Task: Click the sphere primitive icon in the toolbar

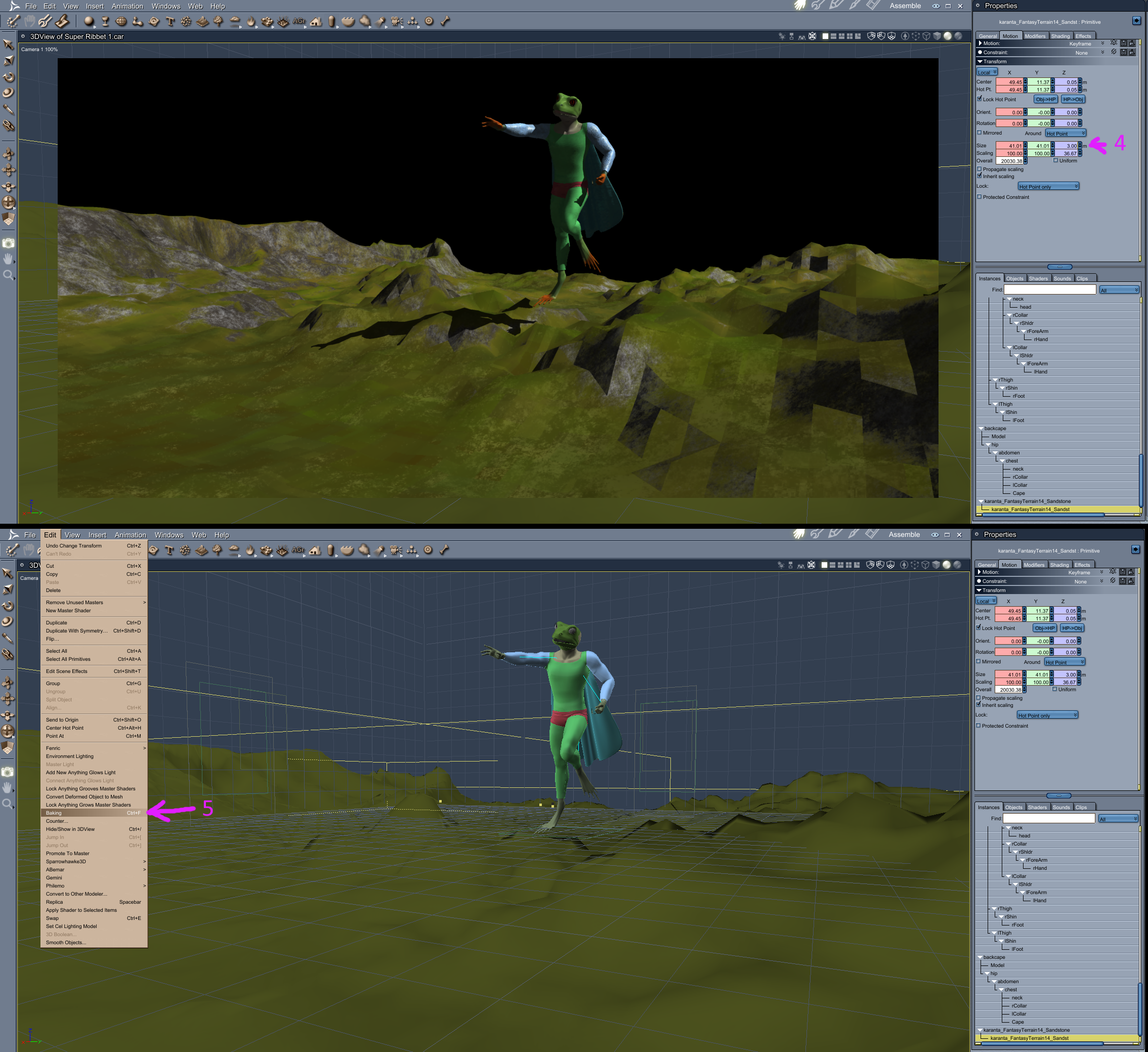Action: [x=88, y=22]
